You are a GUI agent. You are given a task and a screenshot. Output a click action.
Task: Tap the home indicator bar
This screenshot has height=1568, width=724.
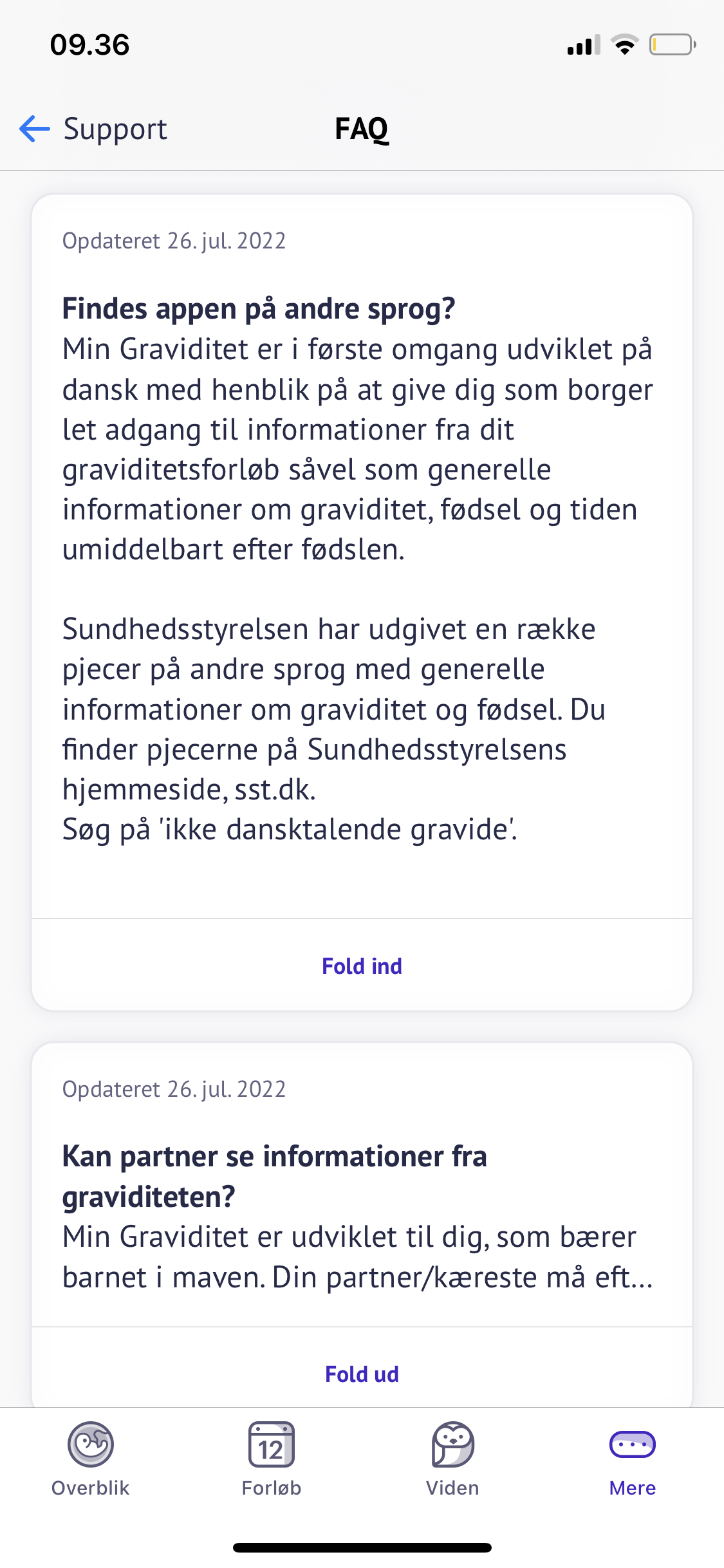click(362, 1547)
